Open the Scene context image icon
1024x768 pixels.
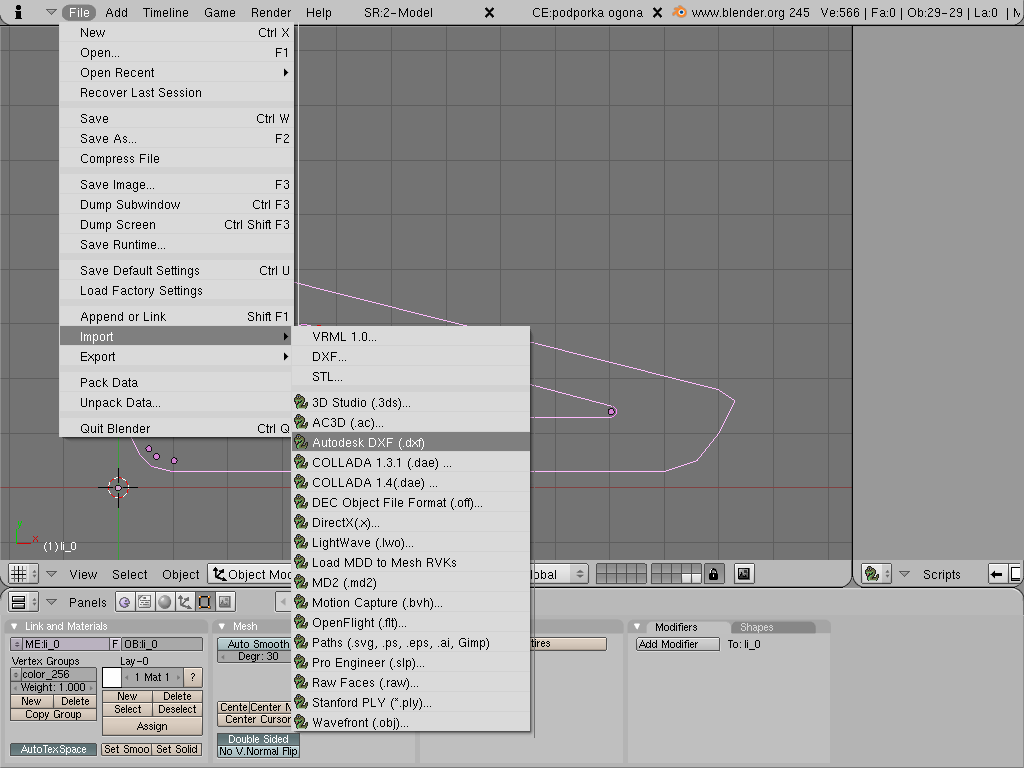click(225, 602)
